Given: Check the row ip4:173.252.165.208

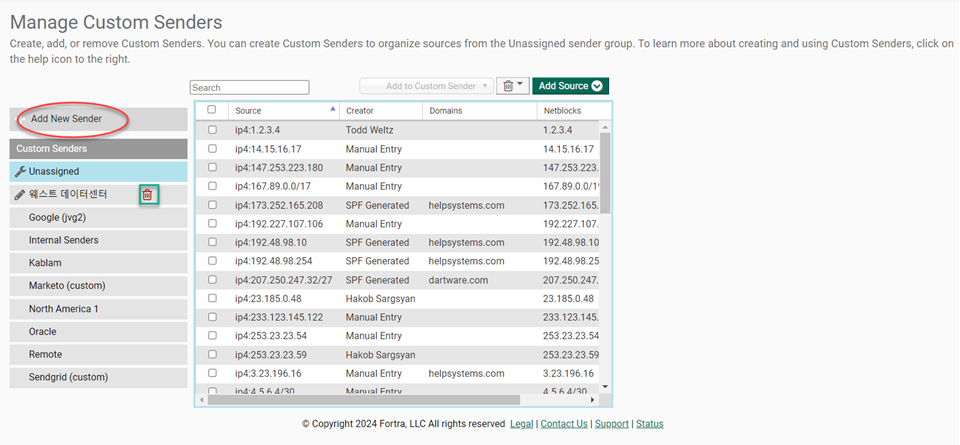Looking at the screenshot, I should click(212, 205).
